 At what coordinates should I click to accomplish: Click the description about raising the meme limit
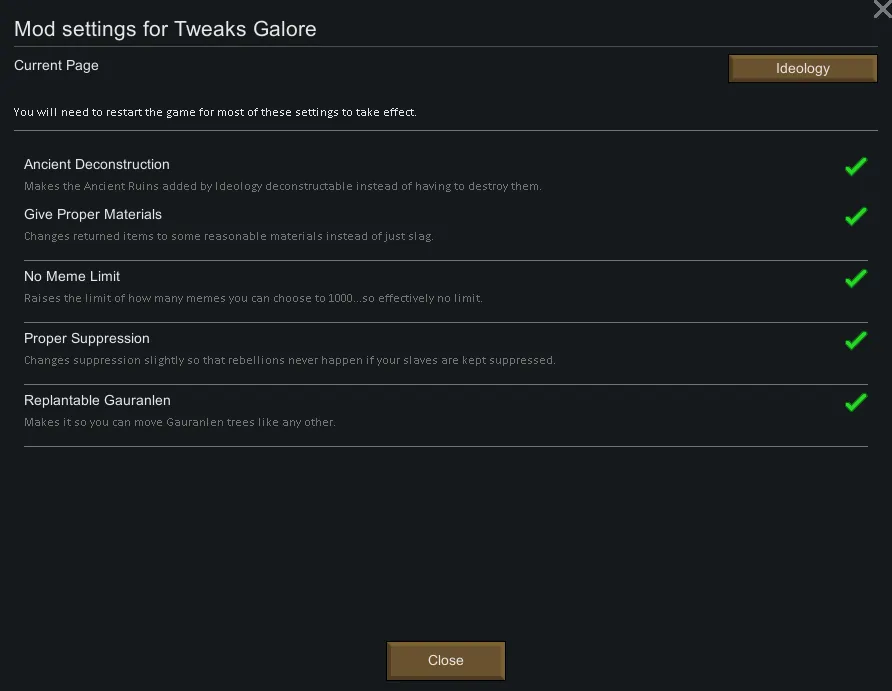pyautogui.click(x=253, y=298)
